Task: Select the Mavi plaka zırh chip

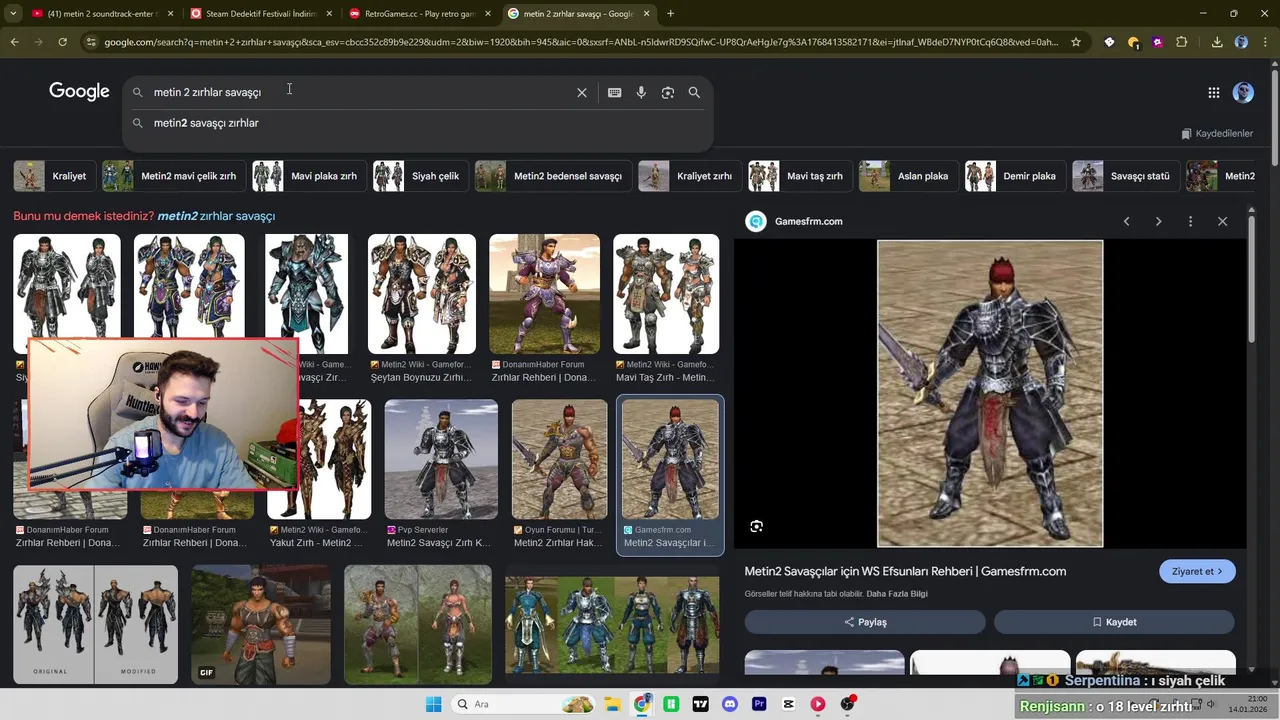Action: click(x=307, y=176)
